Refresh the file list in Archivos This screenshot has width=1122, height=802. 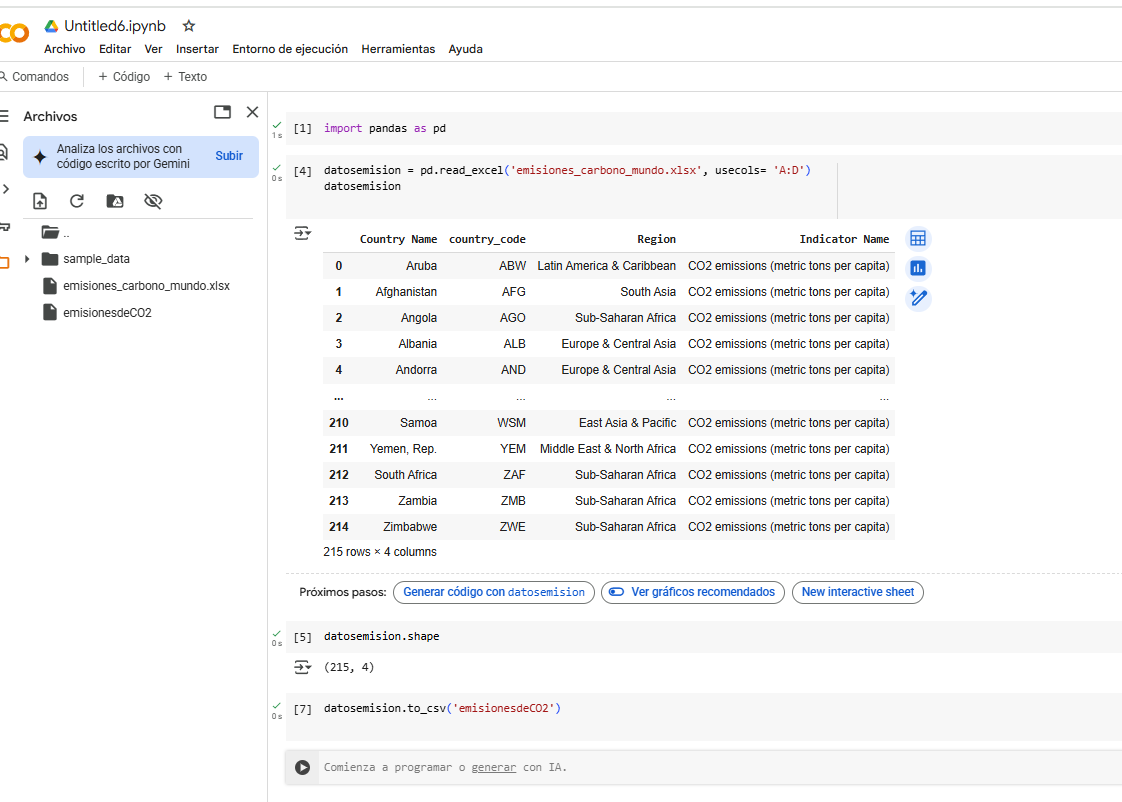tap(77, 201)
